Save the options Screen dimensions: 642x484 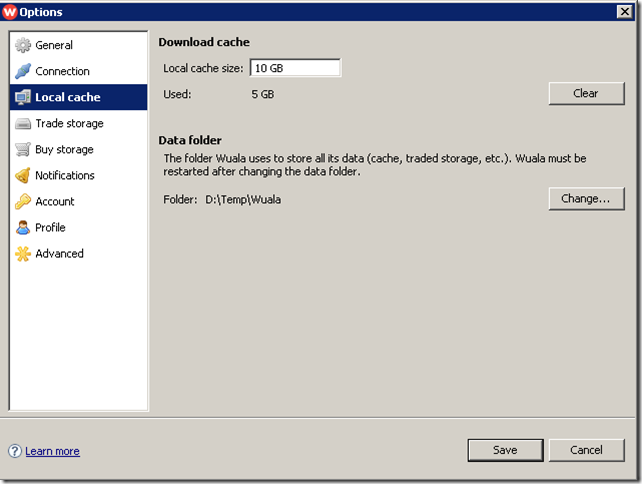click(505, 450)
